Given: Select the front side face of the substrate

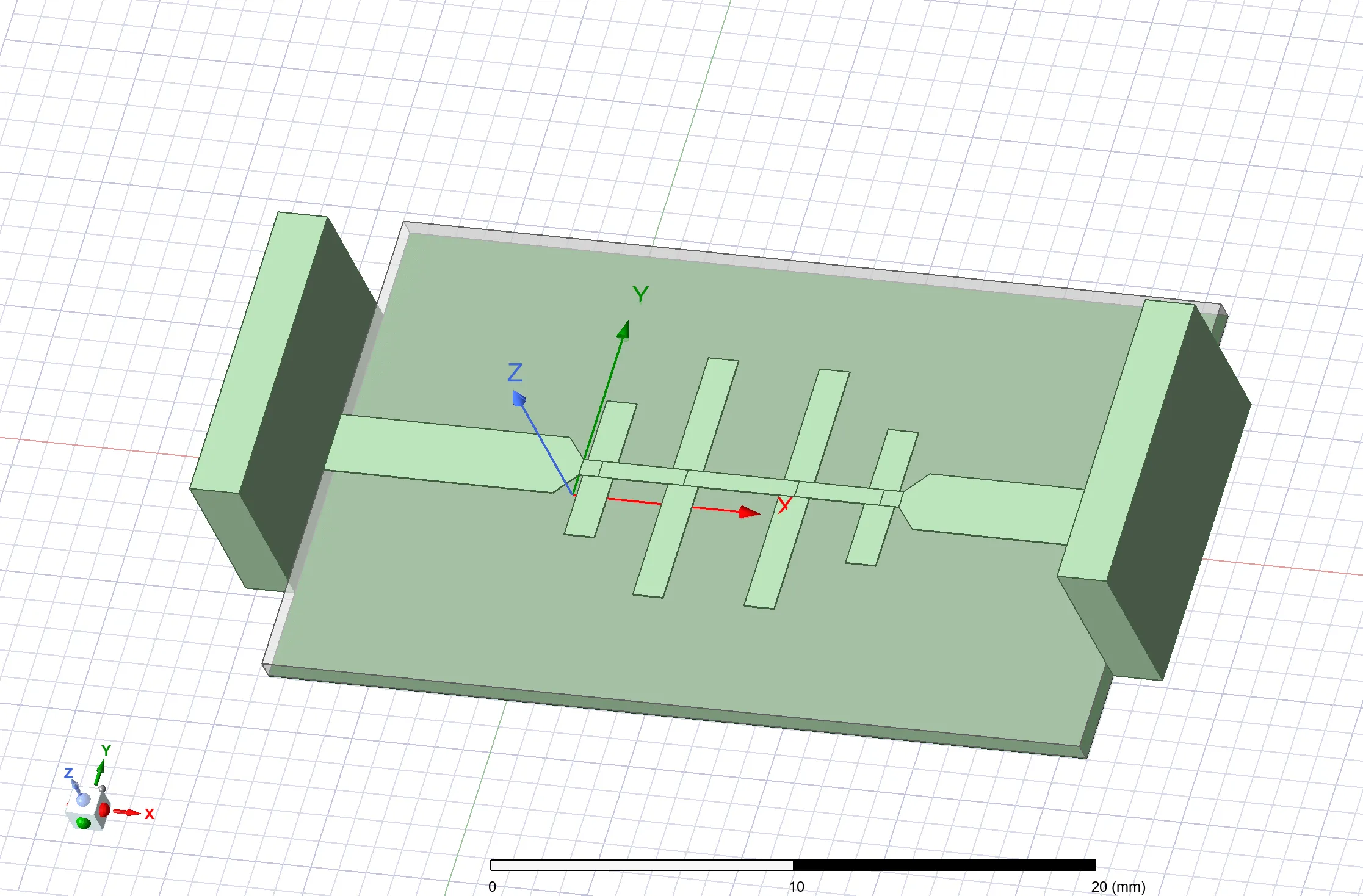Looking at the screenshot, I should (x=674, y=711).
